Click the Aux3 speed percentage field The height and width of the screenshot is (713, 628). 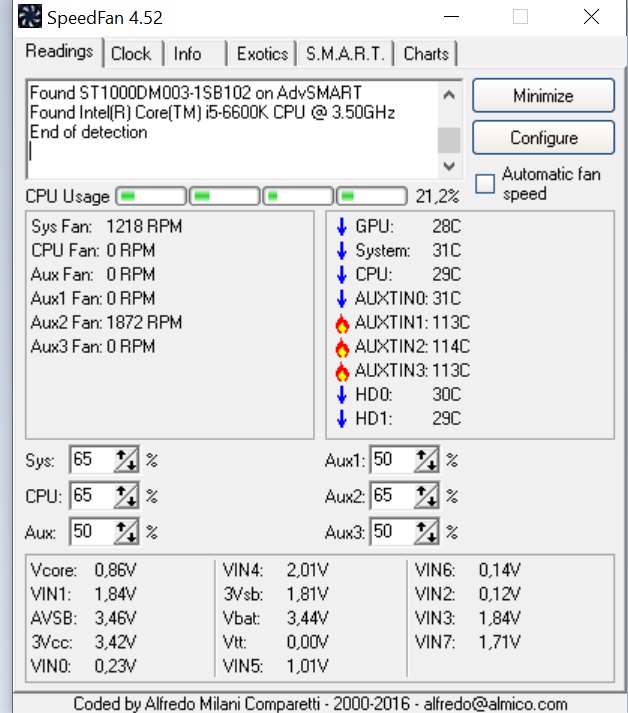(392, 532)
